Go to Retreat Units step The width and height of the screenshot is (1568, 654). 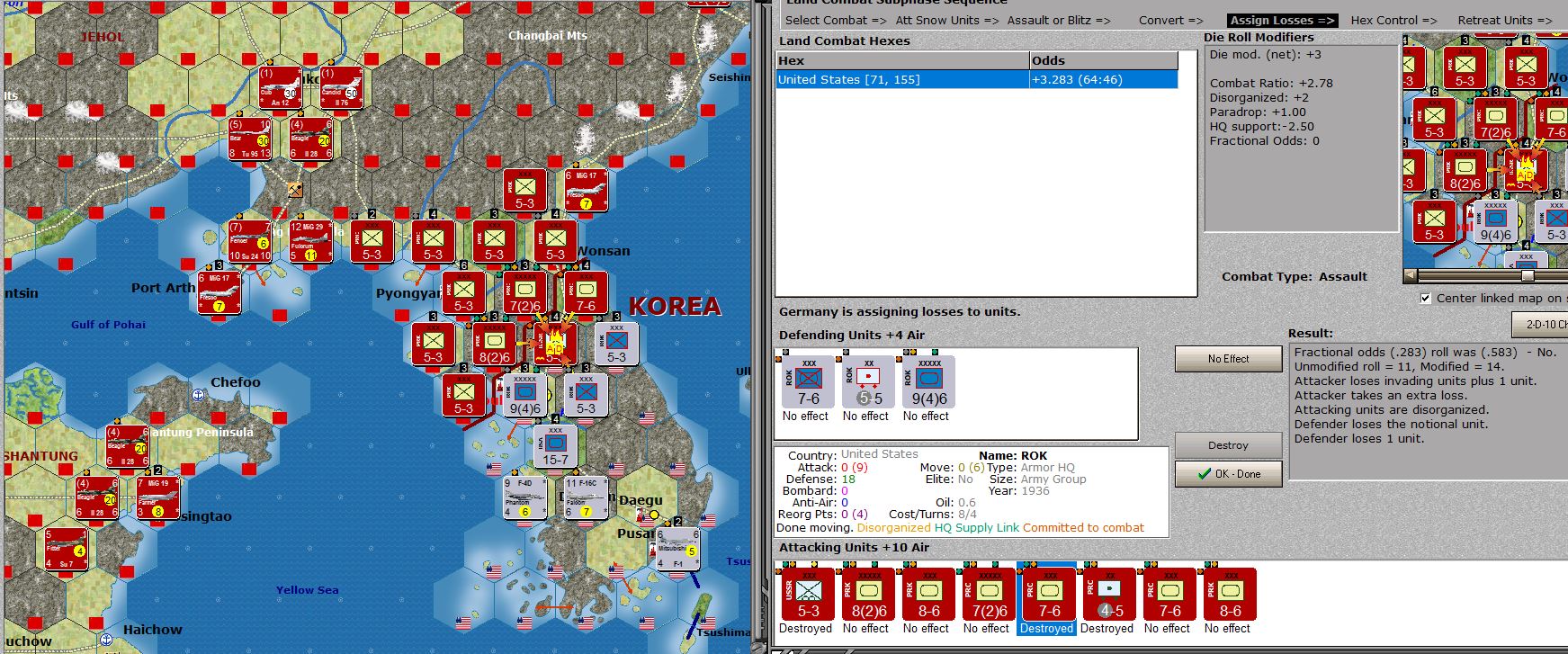coord(1503,20)
